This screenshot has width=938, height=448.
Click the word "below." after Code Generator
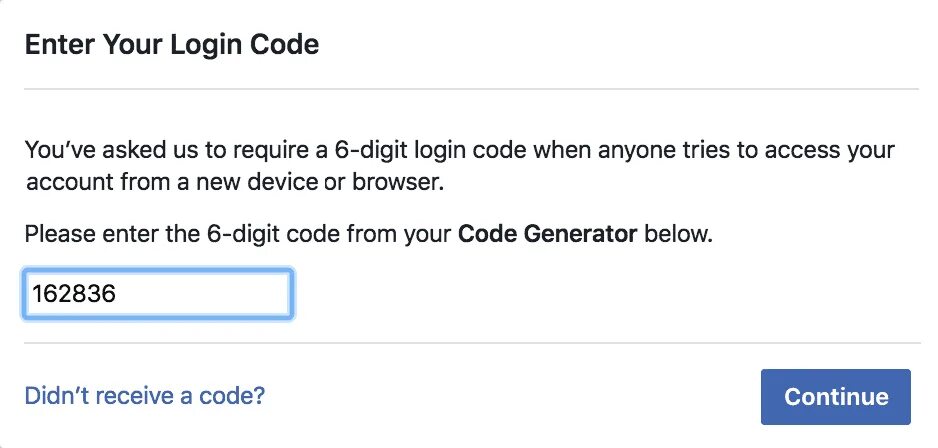678,234
